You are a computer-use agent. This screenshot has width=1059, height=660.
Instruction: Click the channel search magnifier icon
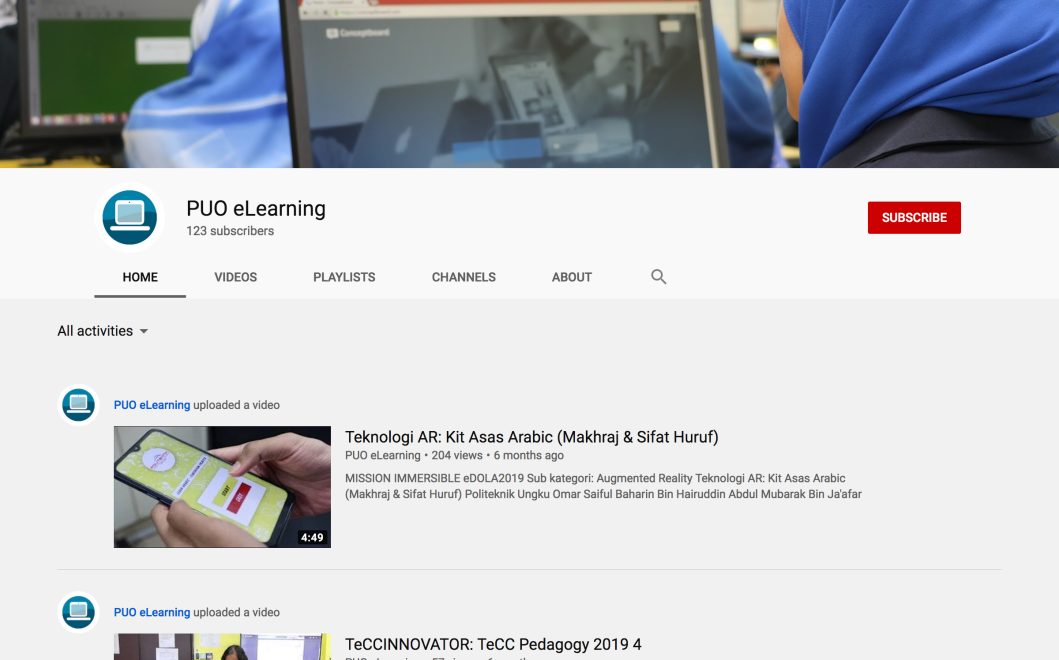(658, 277)
